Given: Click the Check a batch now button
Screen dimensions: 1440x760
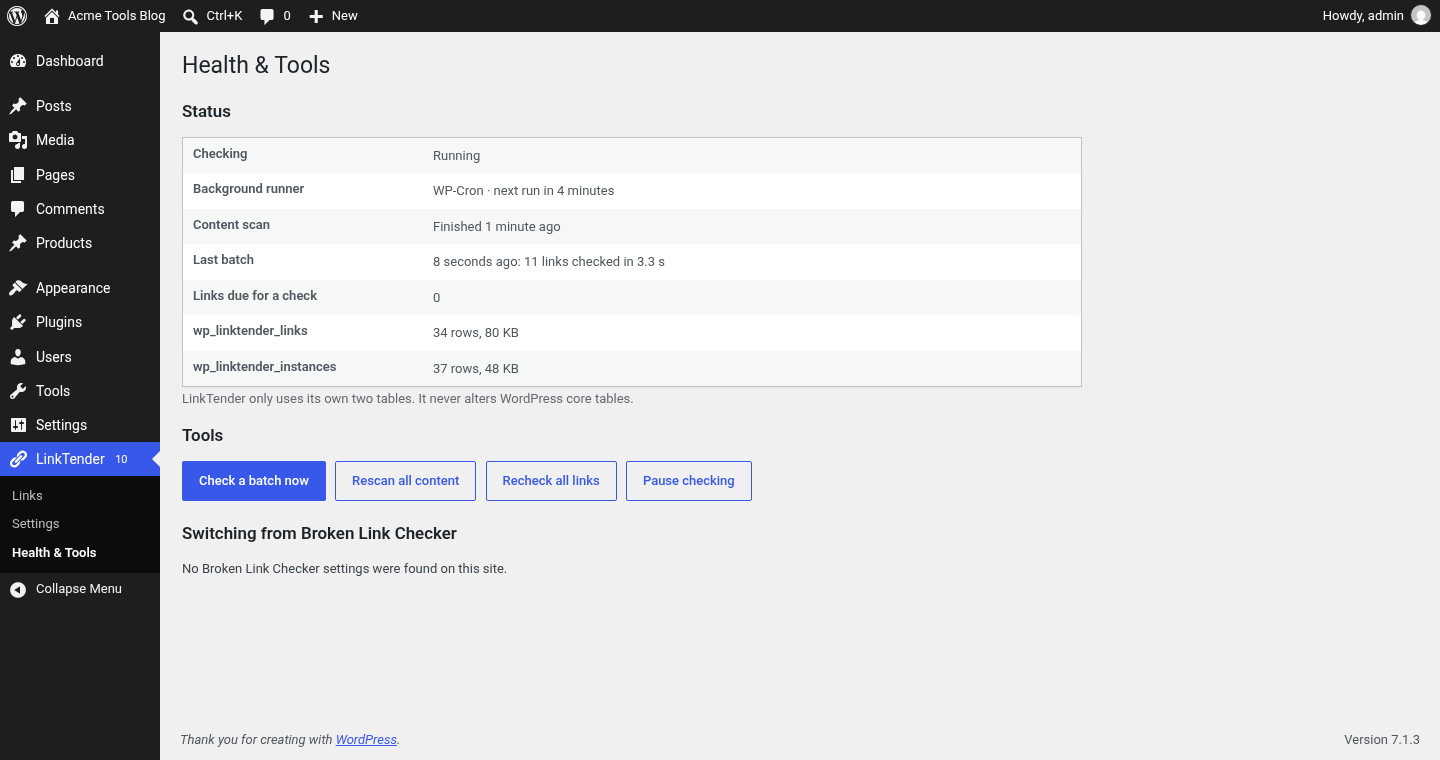Looking at the screenshot, I should pos(254,481).
